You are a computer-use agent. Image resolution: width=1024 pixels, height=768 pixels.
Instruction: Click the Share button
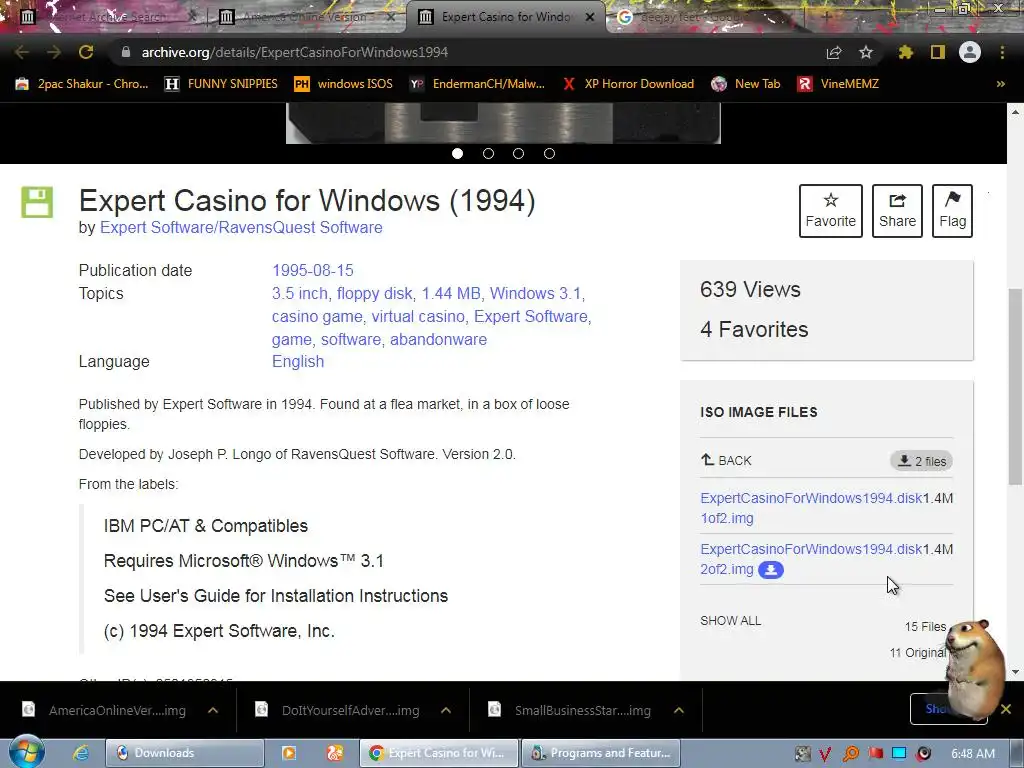897,211
